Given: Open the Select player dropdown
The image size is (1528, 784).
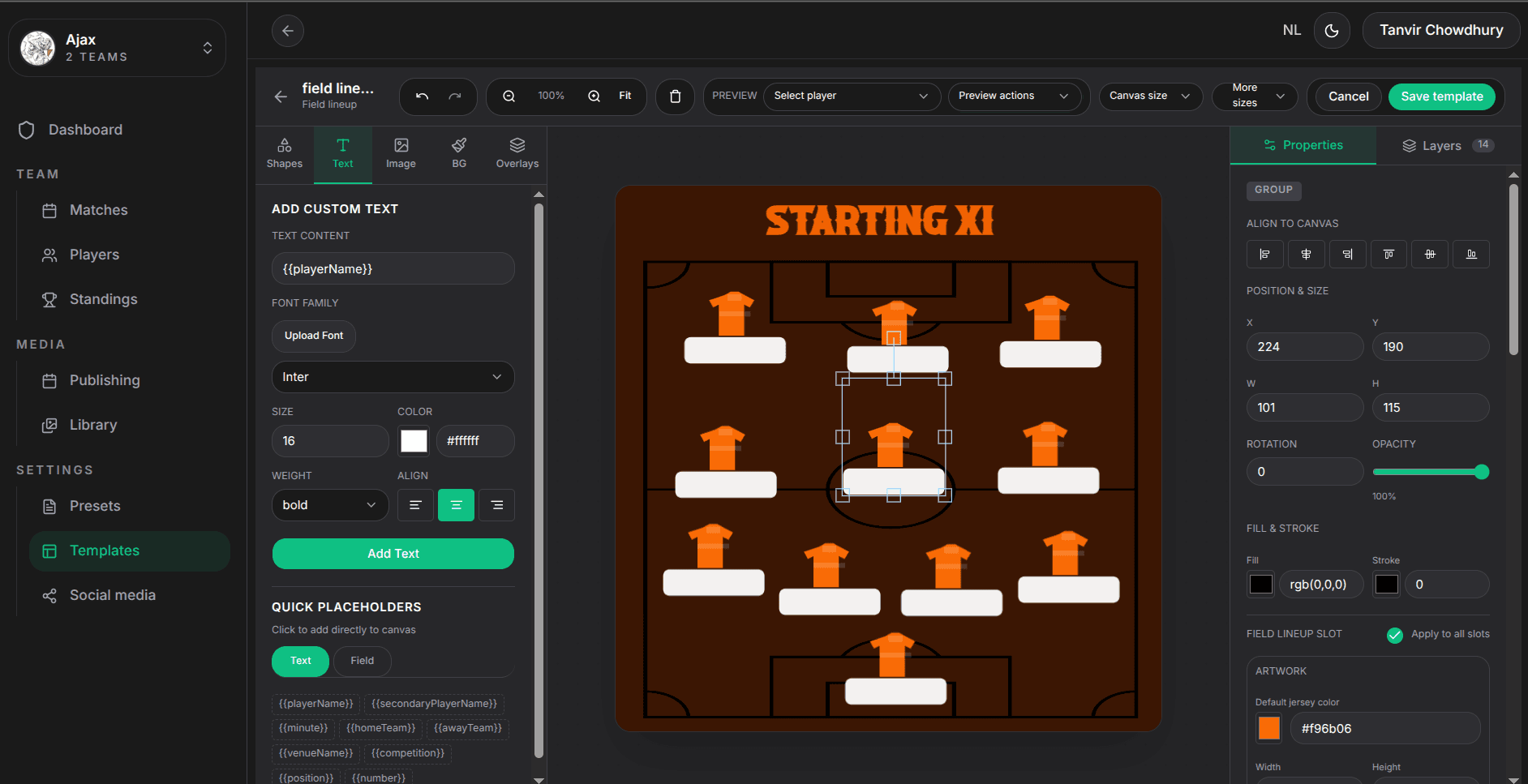Looking at the screenshot, I should pos(852,96).
